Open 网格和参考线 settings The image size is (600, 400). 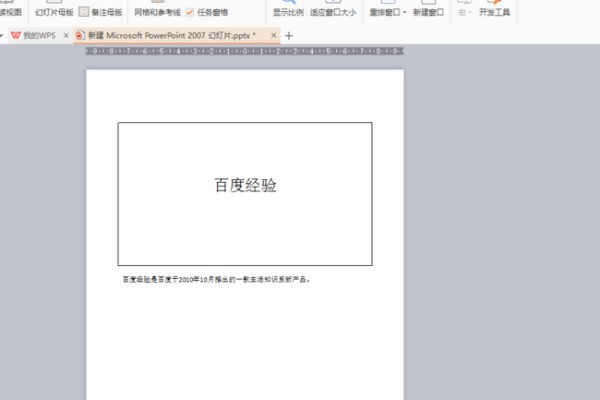pyautogui.click(x=157, y=12)
